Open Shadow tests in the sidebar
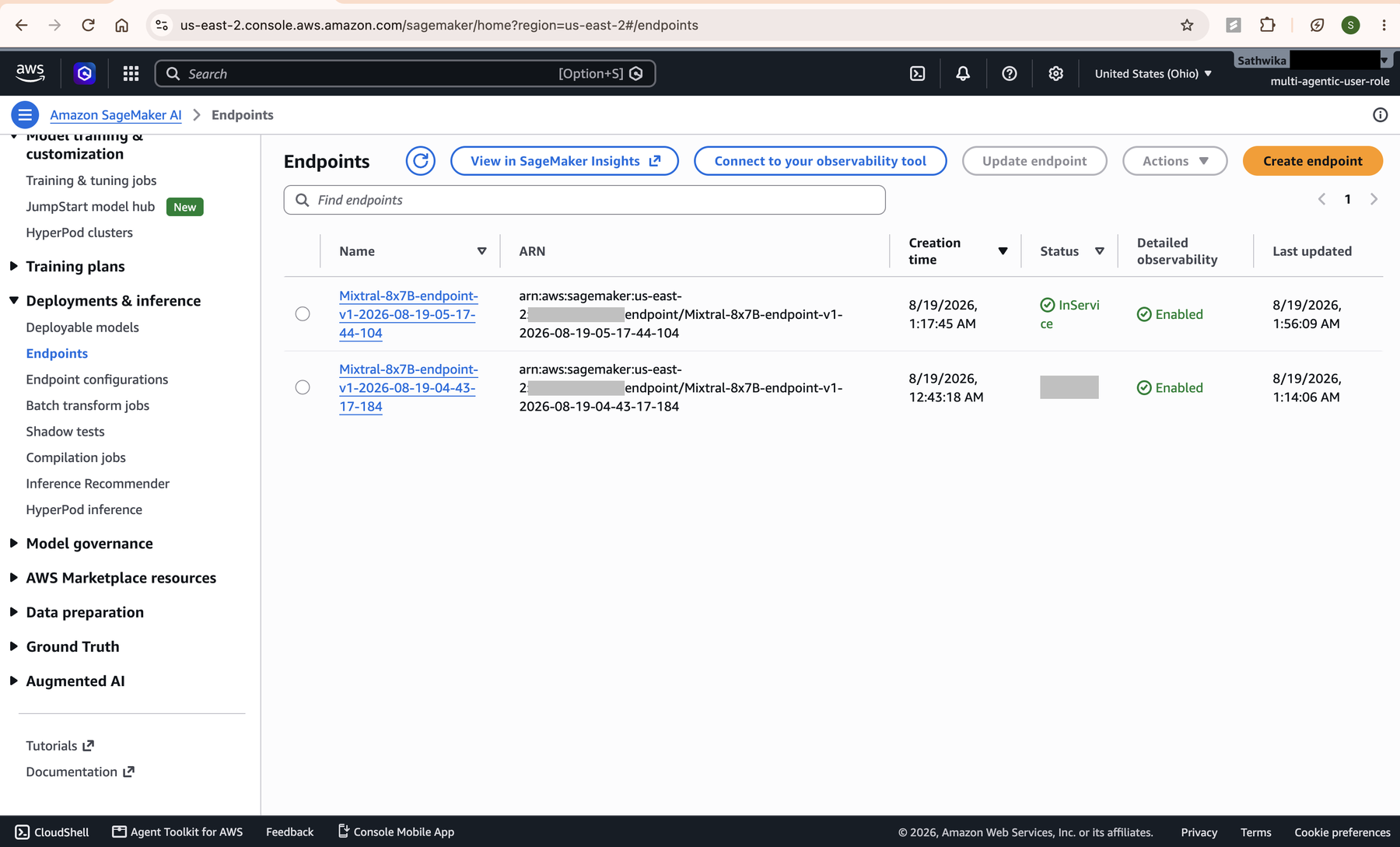Image resolution: width=1400 pixels, height=847 pixels. 65,432
